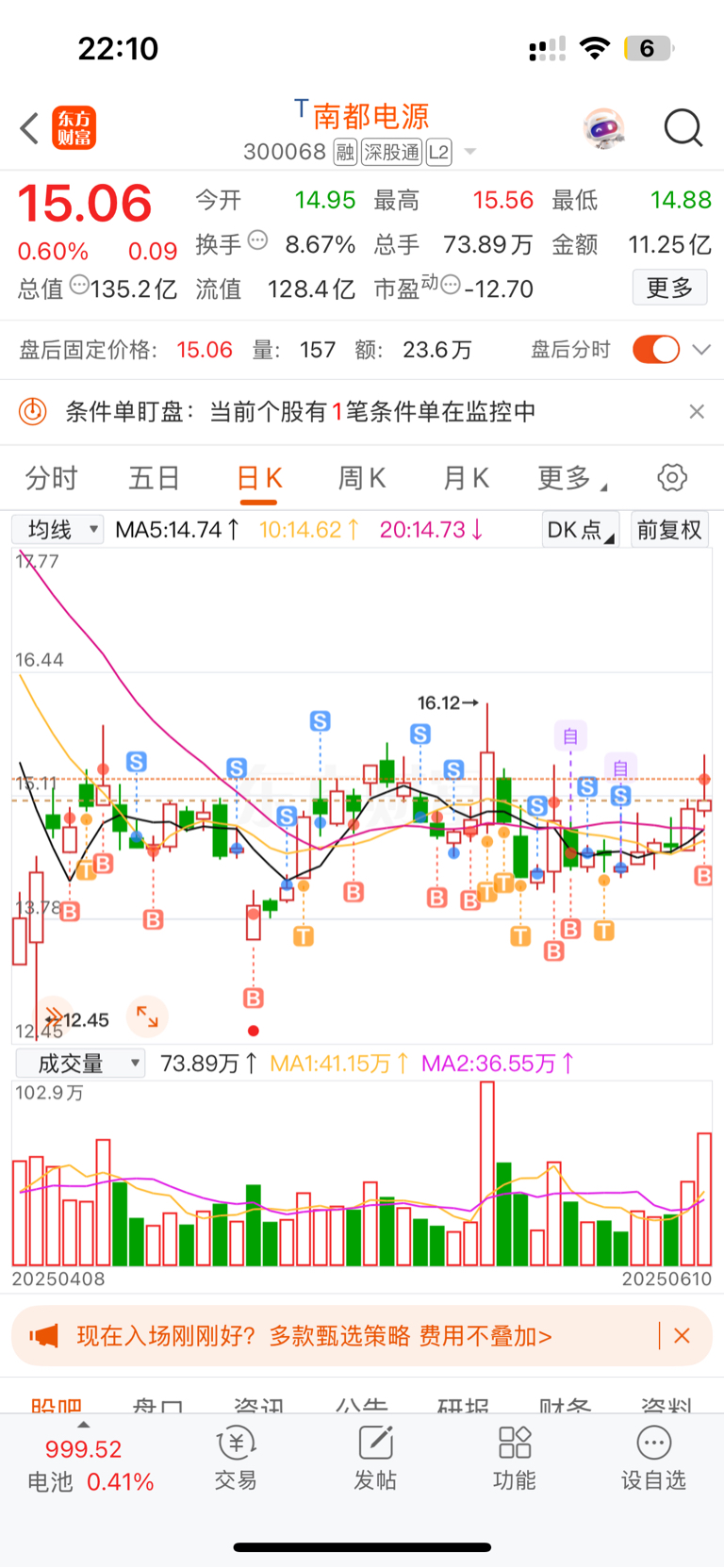Close the promo banner
This screenshot has width=724, height=1568.
pyautogui.click(x=683, y=1336)
